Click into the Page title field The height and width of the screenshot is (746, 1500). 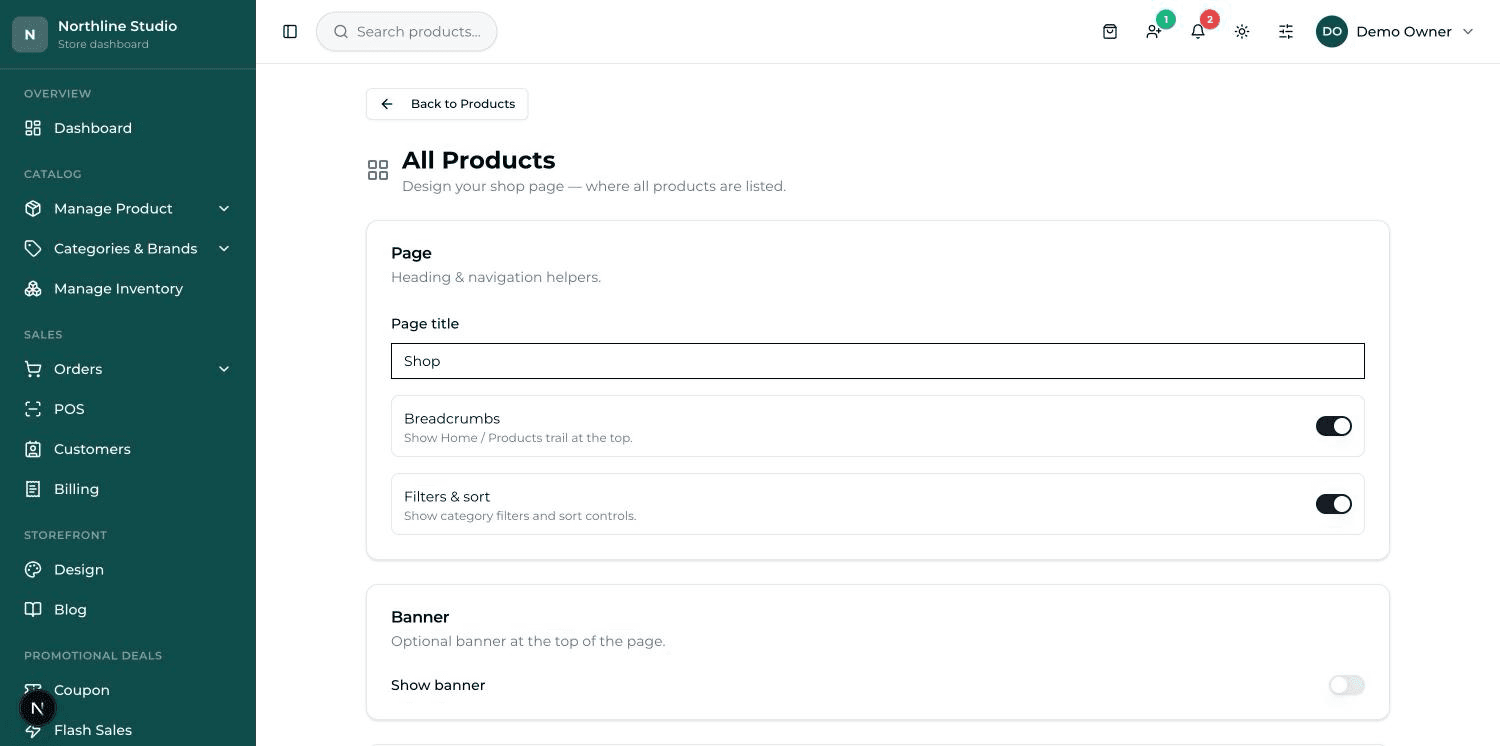click(878, 361)
